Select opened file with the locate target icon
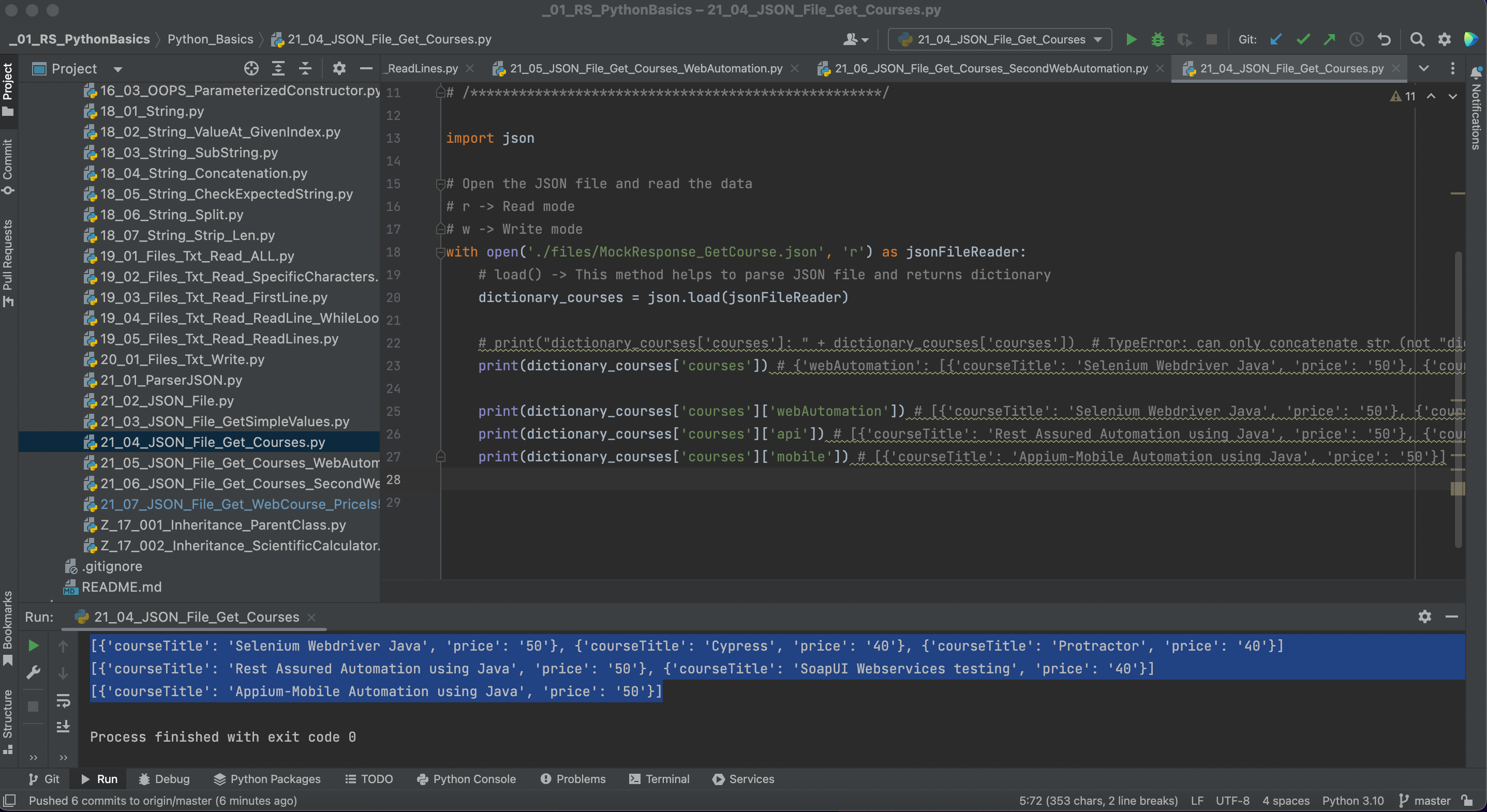 click(251, 69)
